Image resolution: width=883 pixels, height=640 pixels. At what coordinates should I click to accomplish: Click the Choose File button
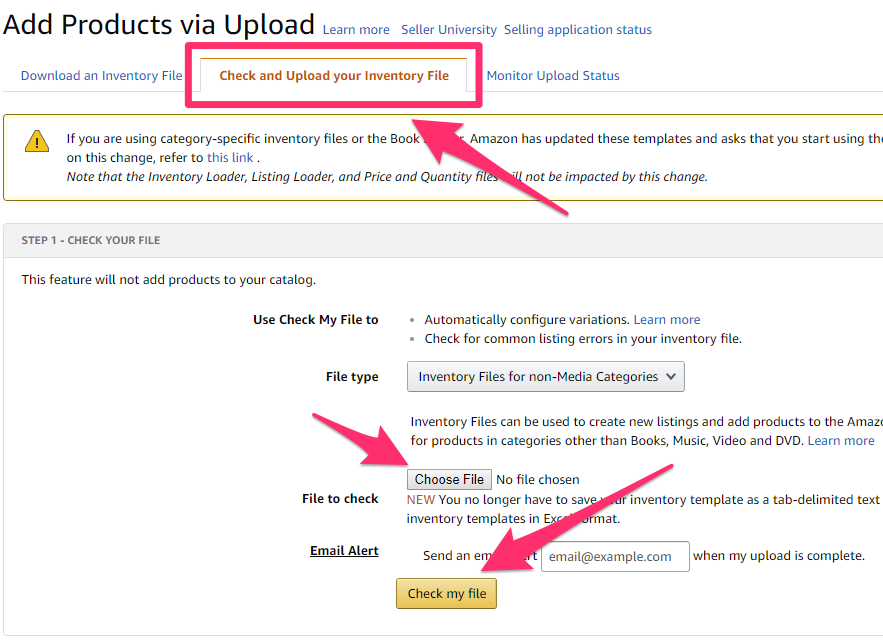point(449,479)
